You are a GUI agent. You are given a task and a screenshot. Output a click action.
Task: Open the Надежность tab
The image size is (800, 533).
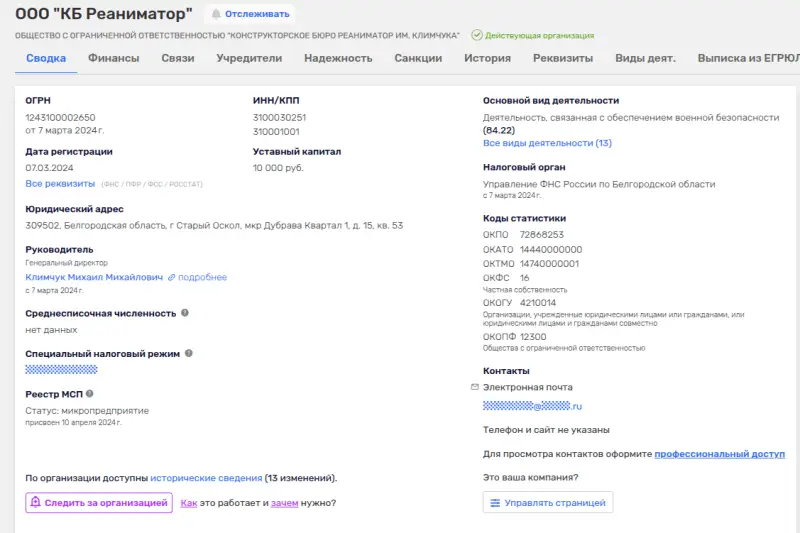click(x=338, y=58)
